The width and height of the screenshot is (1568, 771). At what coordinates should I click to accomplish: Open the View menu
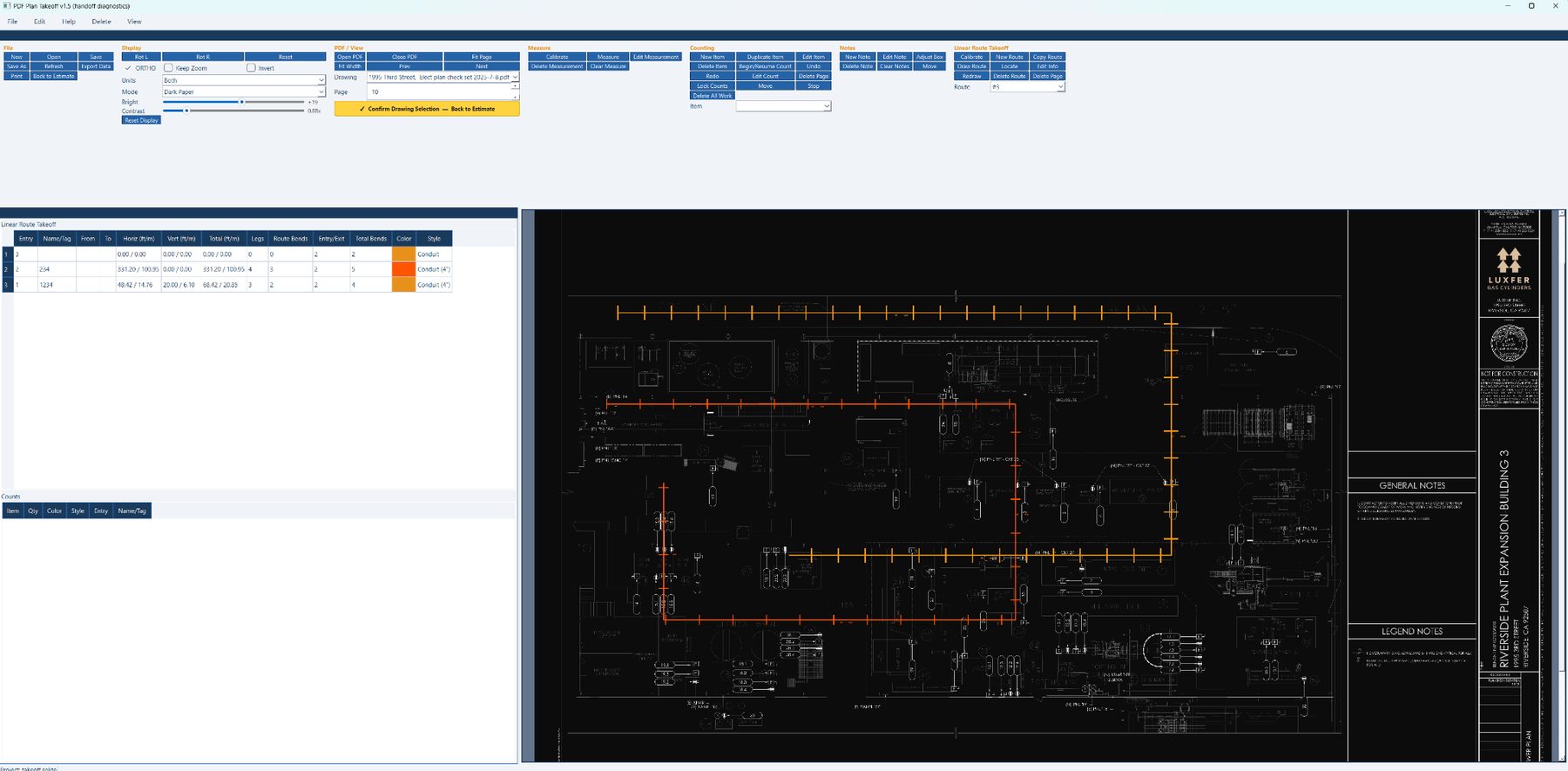click(134, 22)
